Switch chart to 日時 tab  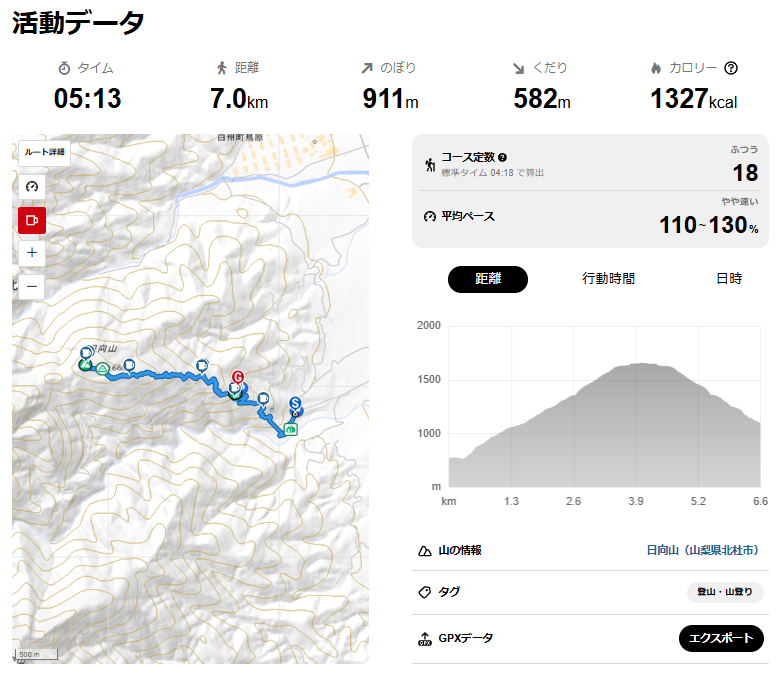click(729, 278)
